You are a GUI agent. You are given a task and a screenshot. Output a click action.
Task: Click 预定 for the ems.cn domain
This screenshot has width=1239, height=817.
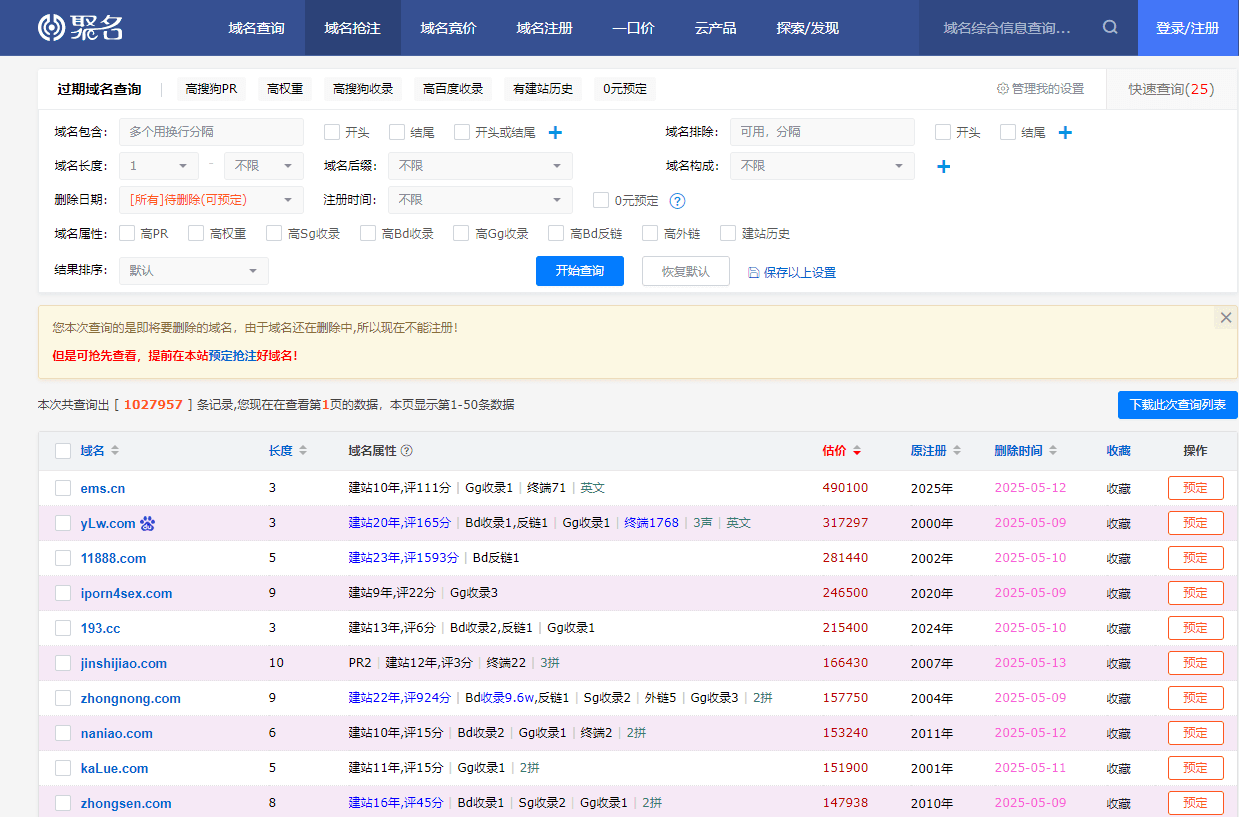[x=1195, y=487]
